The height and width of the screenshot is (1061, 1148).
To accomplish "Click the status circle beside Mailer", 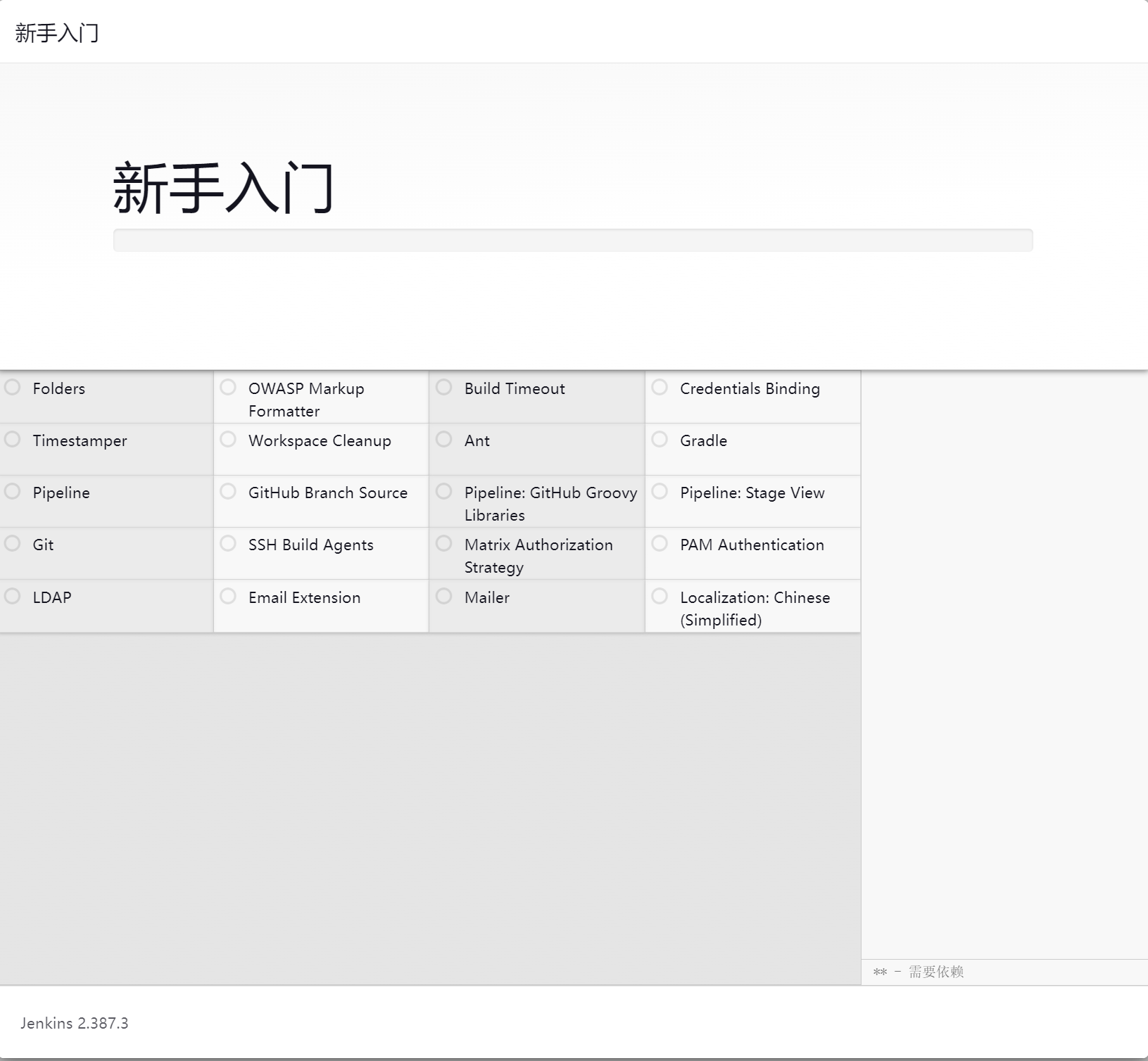I will point(443,596).
